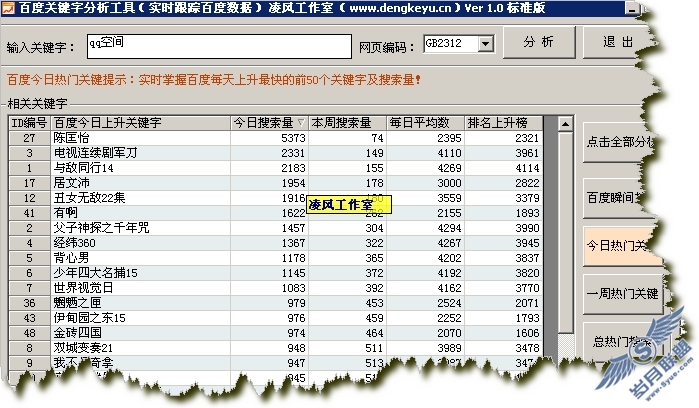
Task: Click the 百度今日上升关键字 column header
Action: pos(140,123)
